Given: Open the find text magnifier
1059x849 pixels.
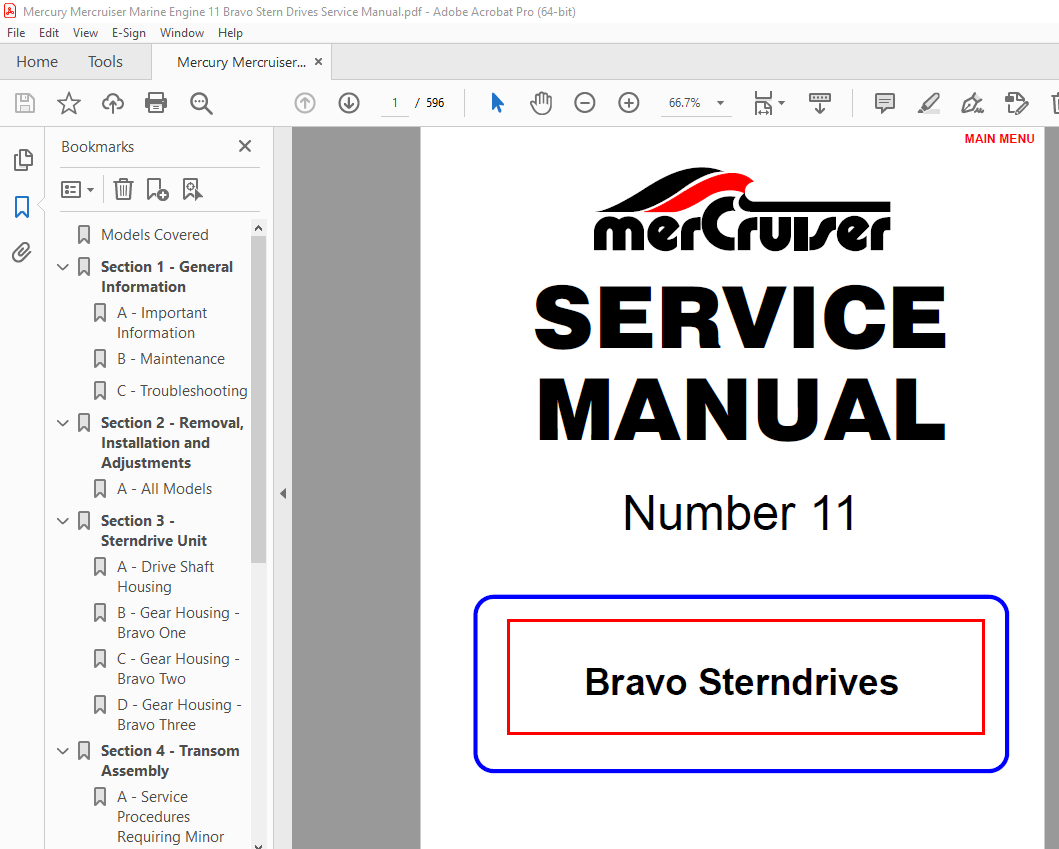Looking at the screenshot, I should [201, 103].
